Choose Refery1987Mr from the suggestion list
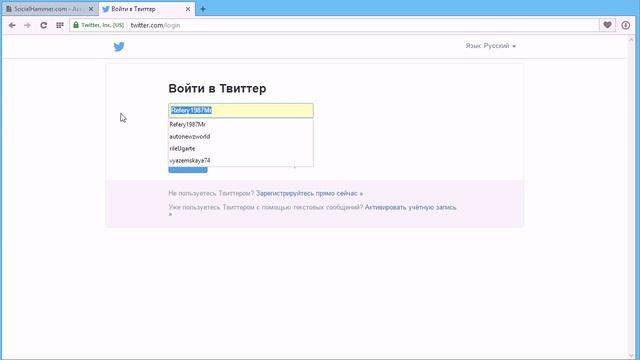The width and height of the screenshot is (640, 360). point(241,124)
